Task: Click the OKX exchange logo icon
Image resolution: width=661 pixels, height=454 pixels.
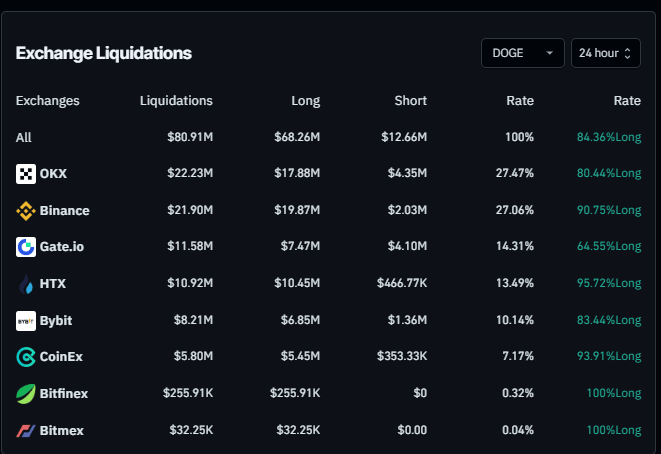Action: click(26, 174)
